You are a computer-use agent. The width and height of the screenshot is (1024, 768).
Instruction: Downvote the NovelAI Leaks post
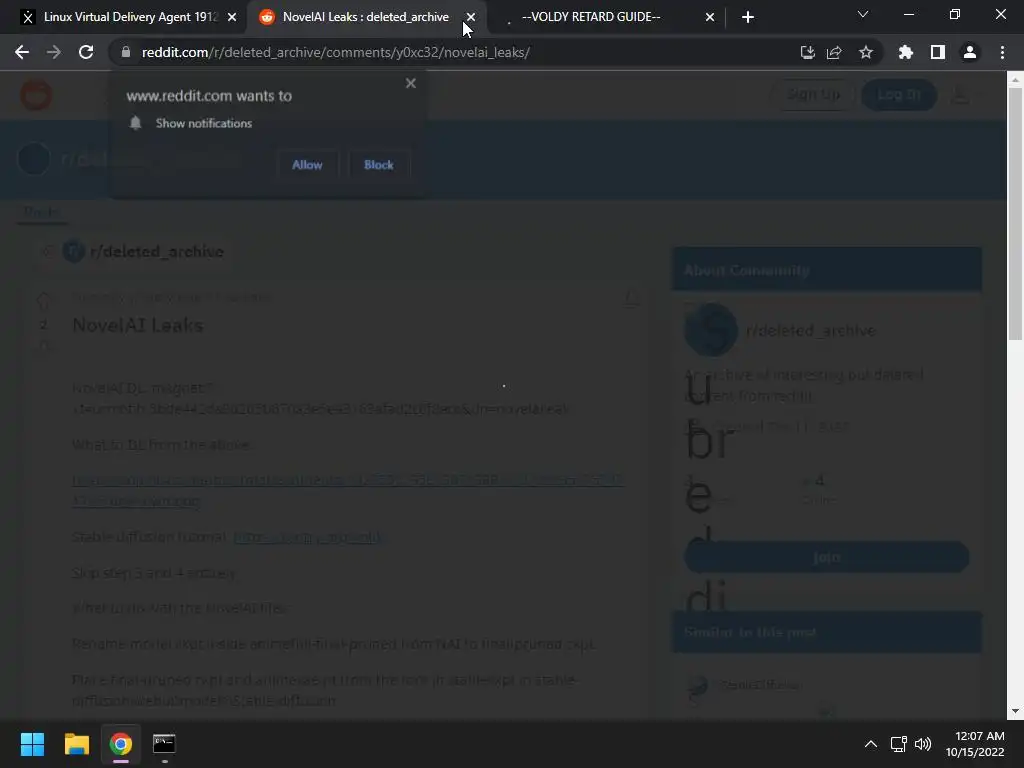click(43, 345)
